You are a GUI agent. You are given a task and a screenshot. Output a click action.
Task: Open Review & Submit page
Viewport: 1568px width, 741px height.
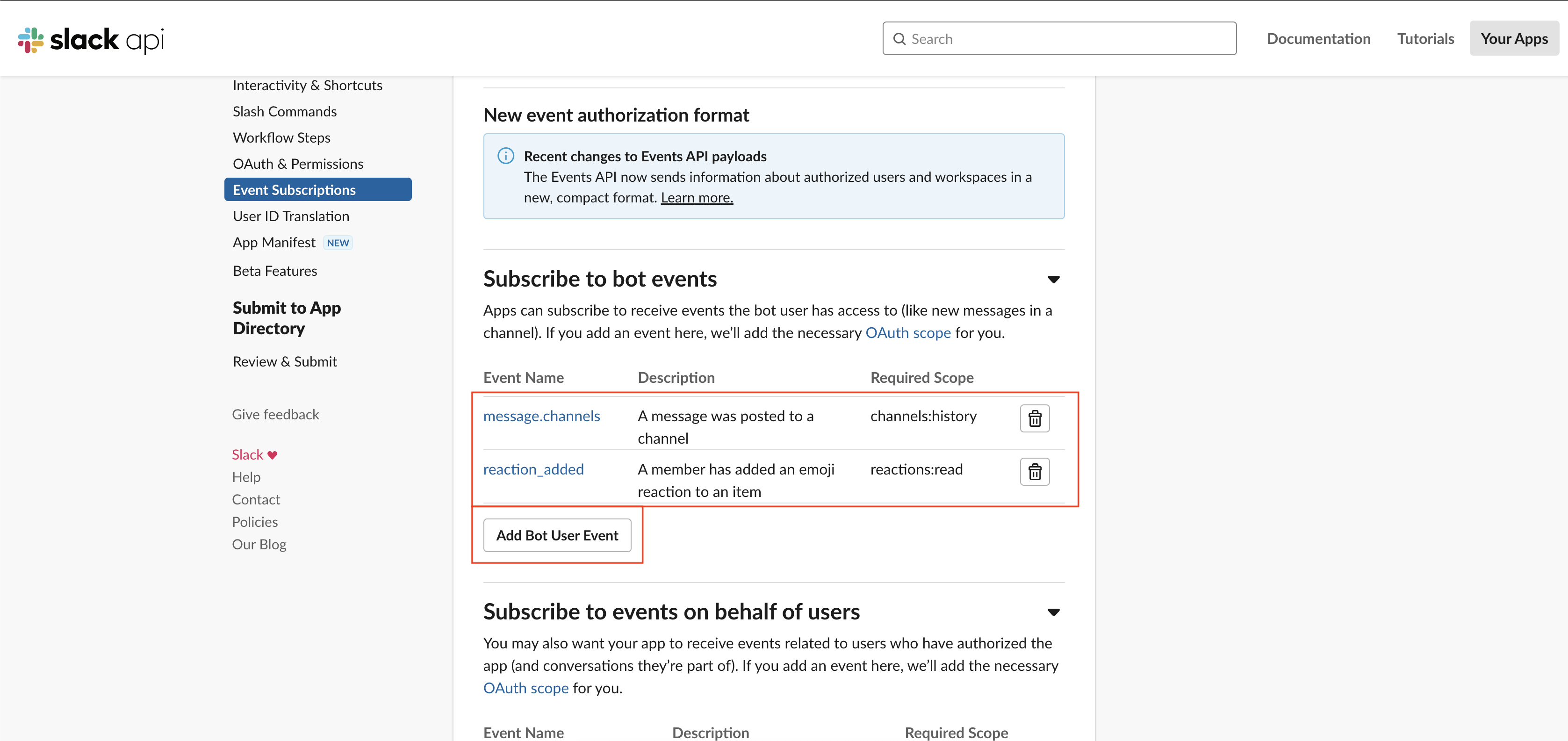point(284,362)
